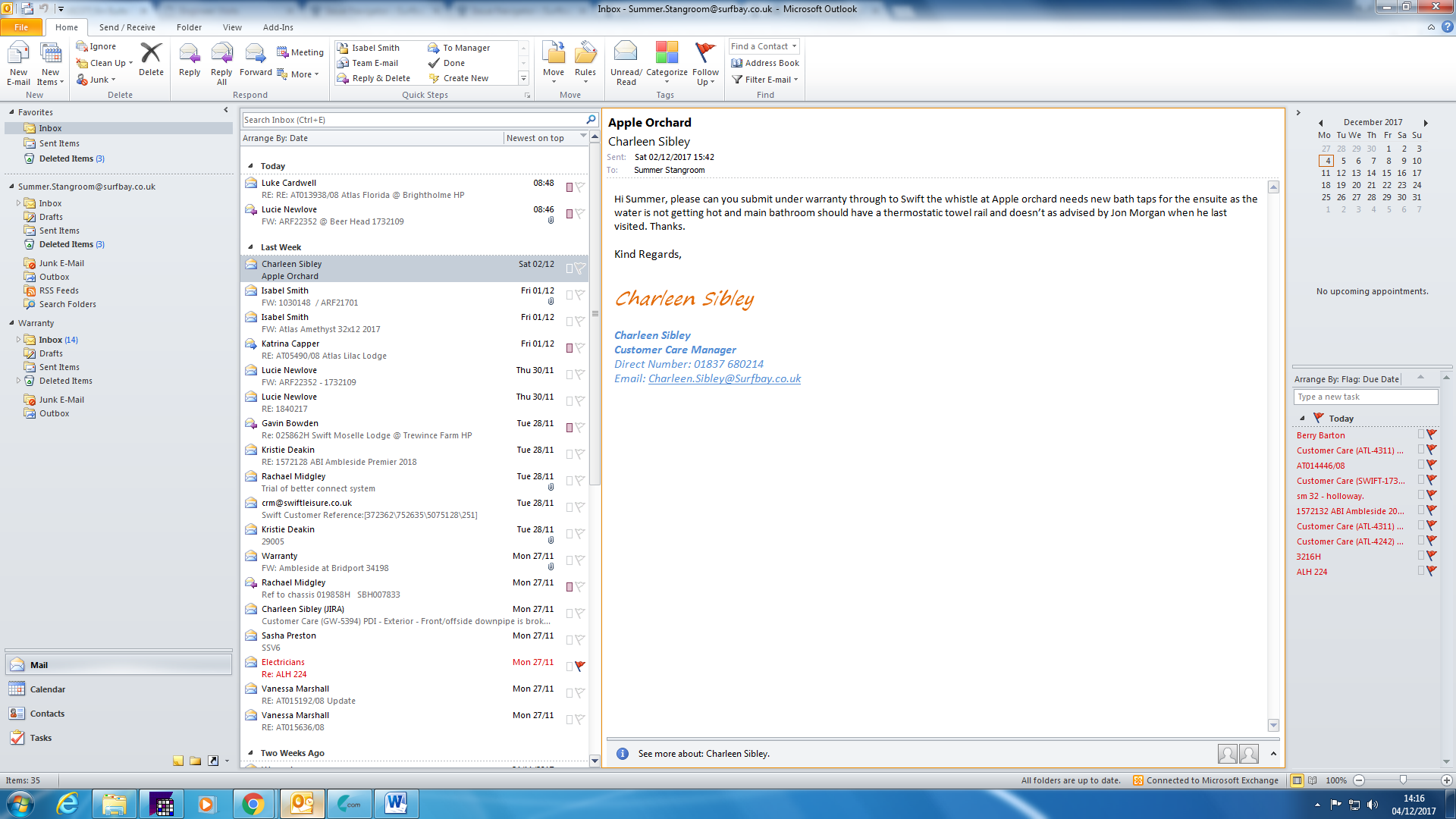Open the Charleen.Sibley@Surfbay.co.uk email link

(x=724, y=378)
